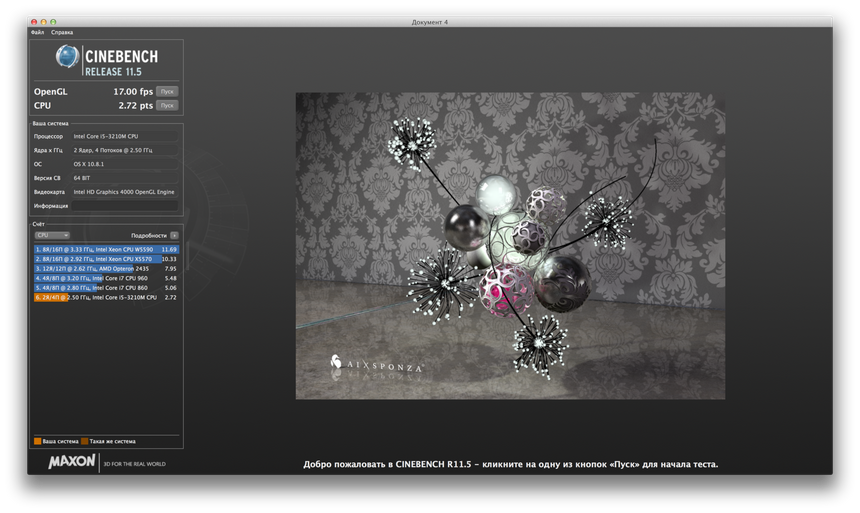860x513 pixels.
Task: Maximize the window with green button
Action: pyautogui.click(x=53, y=22)
